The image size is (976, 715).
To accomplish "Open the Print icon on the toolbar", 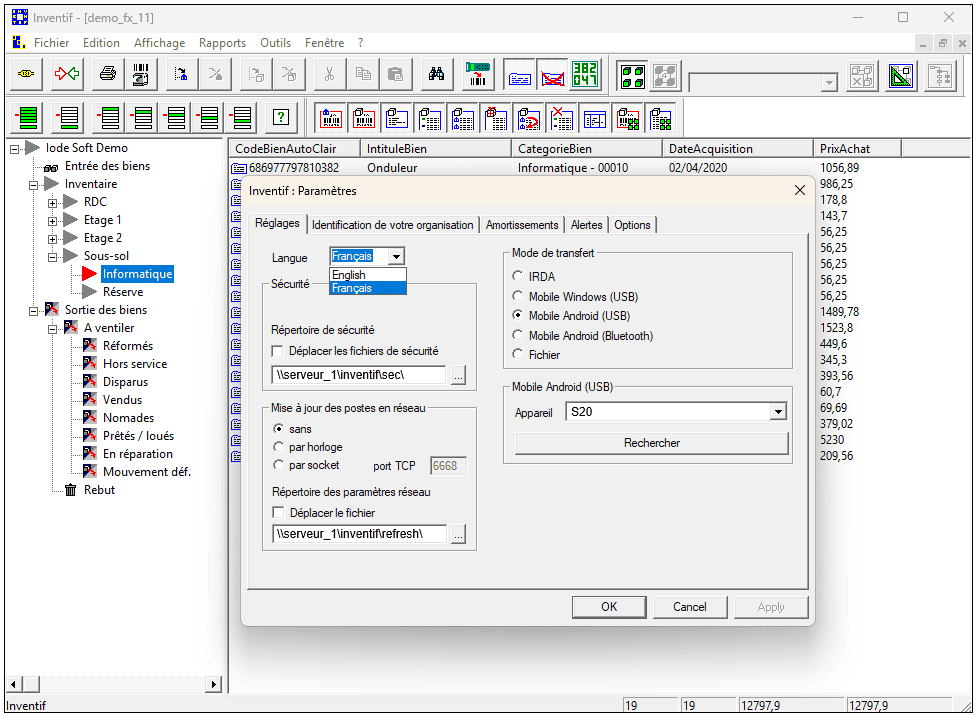I will pyautogui.click(x=108, y=74).
